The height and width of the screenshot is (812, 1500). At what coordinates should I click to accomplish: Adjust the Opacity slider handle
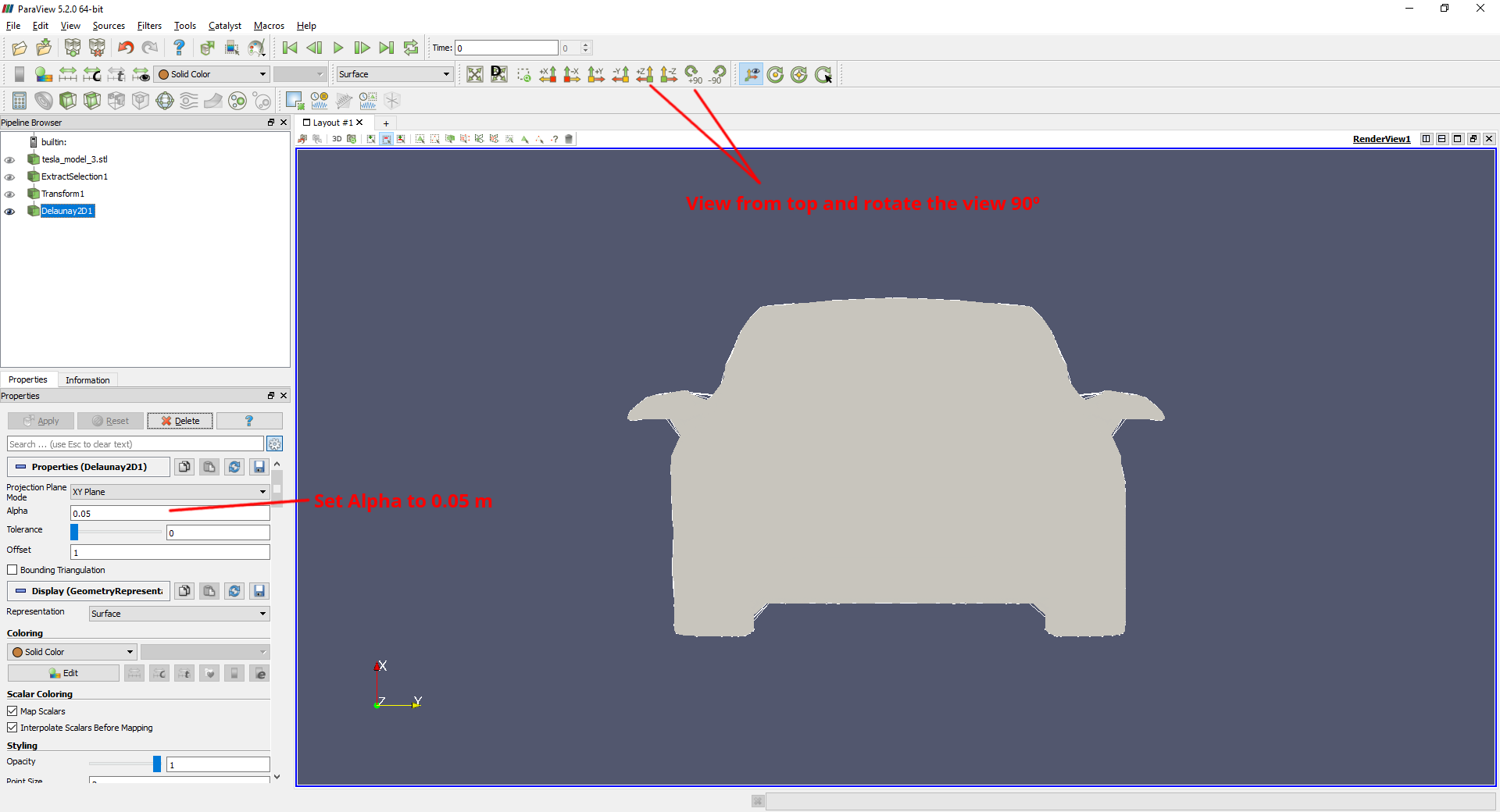pyautogui.click(x=157, y=764)
